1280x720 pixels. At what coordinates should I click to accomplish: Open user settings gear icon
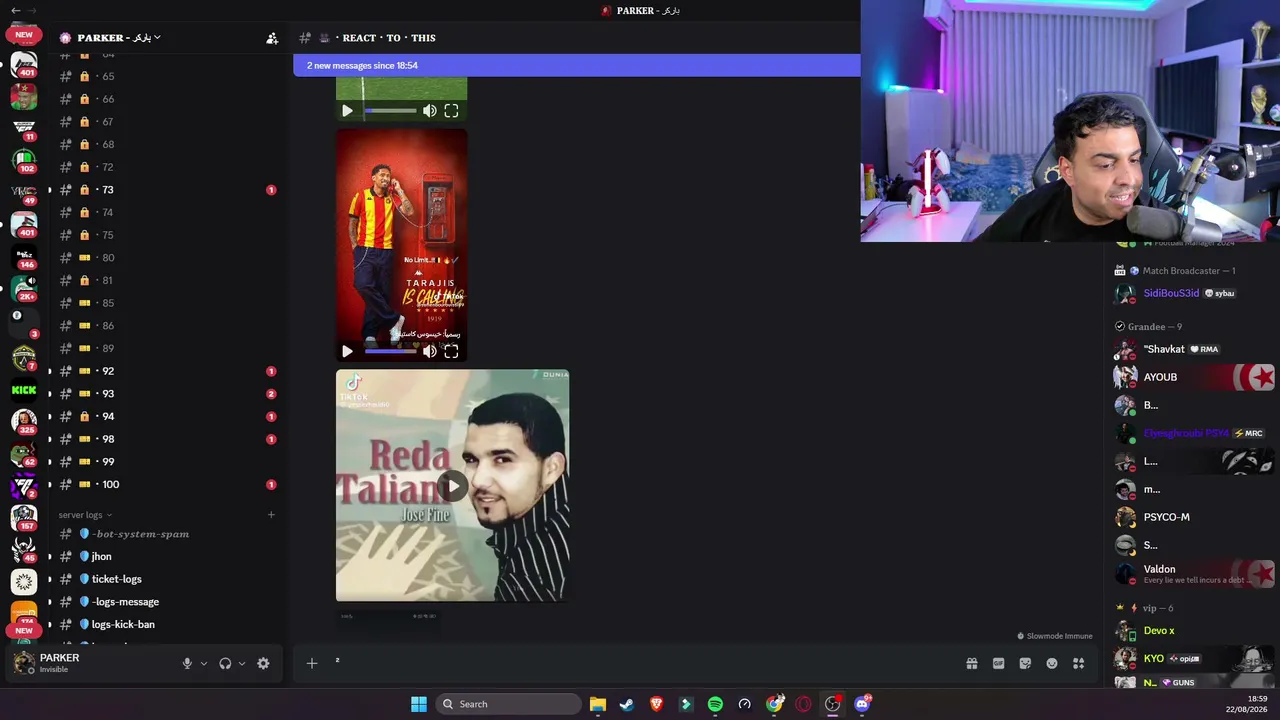(263, 663)
